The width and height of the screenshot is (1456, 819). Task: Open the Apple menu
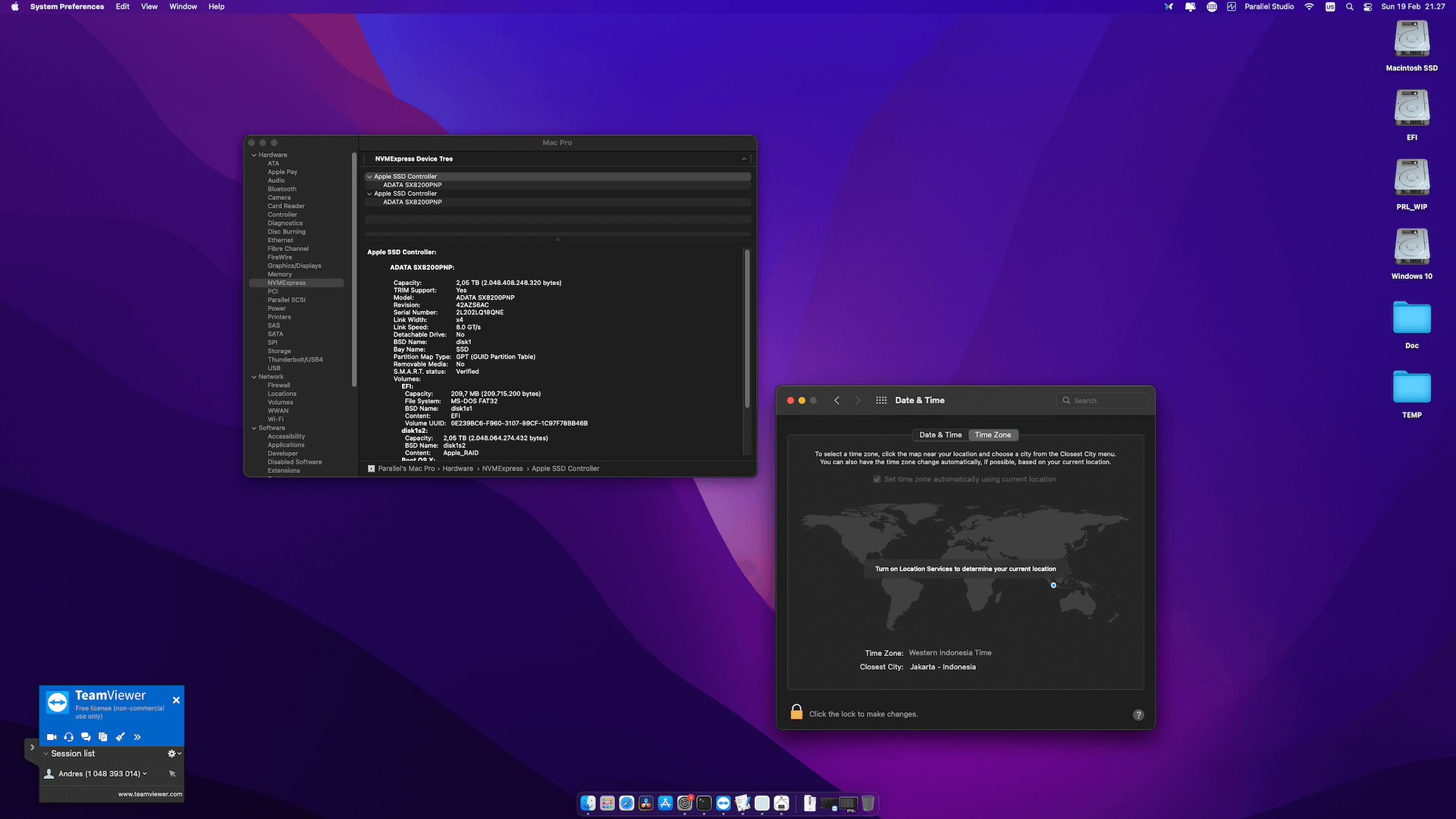(x=14, y=7)
